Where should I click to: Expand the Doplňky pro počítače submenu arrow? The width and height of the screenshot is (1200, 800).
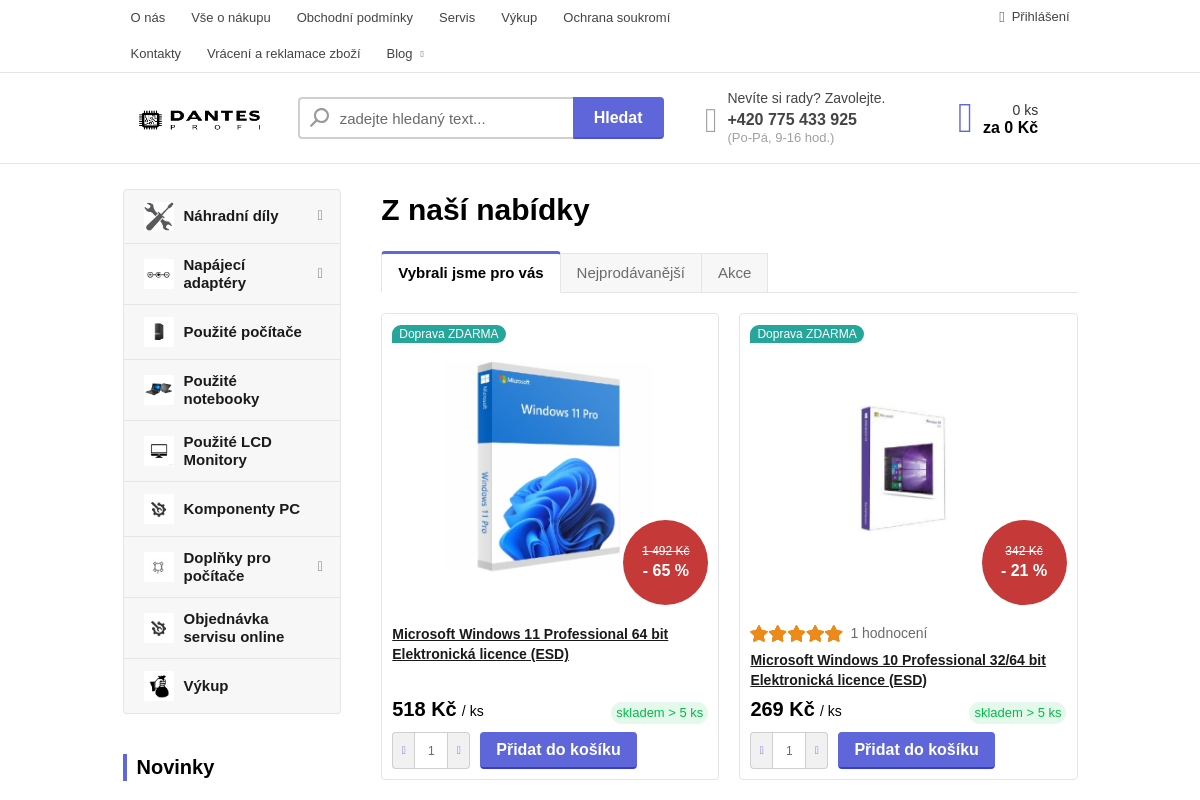[x=320, y=566]
